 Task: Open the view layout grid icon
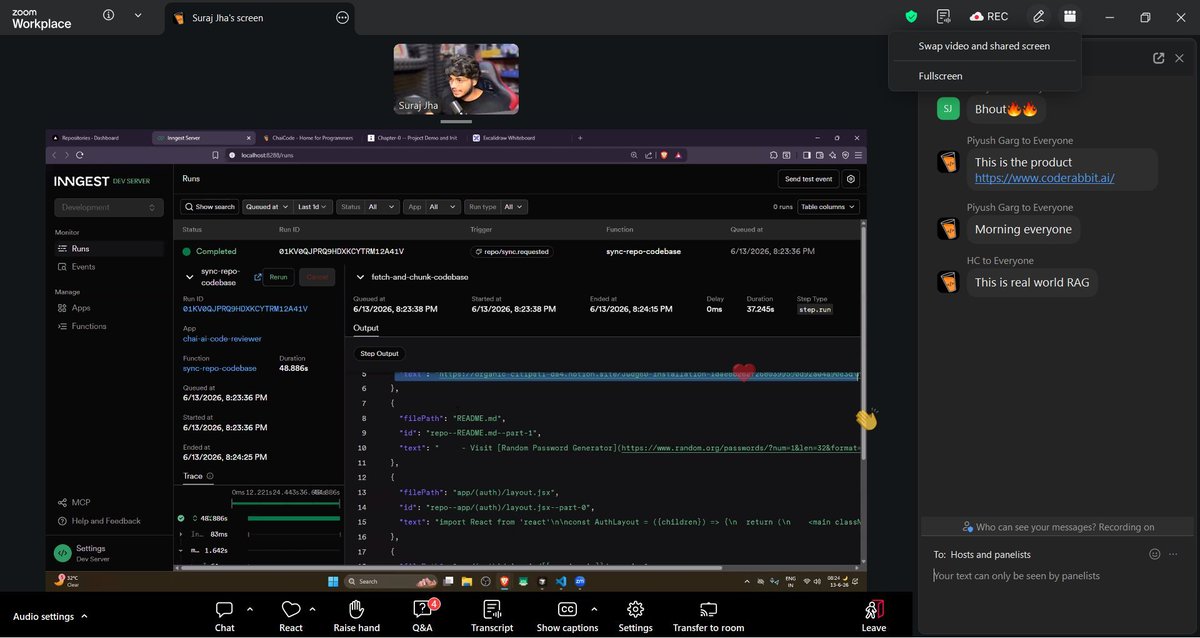click(1070, 16)
